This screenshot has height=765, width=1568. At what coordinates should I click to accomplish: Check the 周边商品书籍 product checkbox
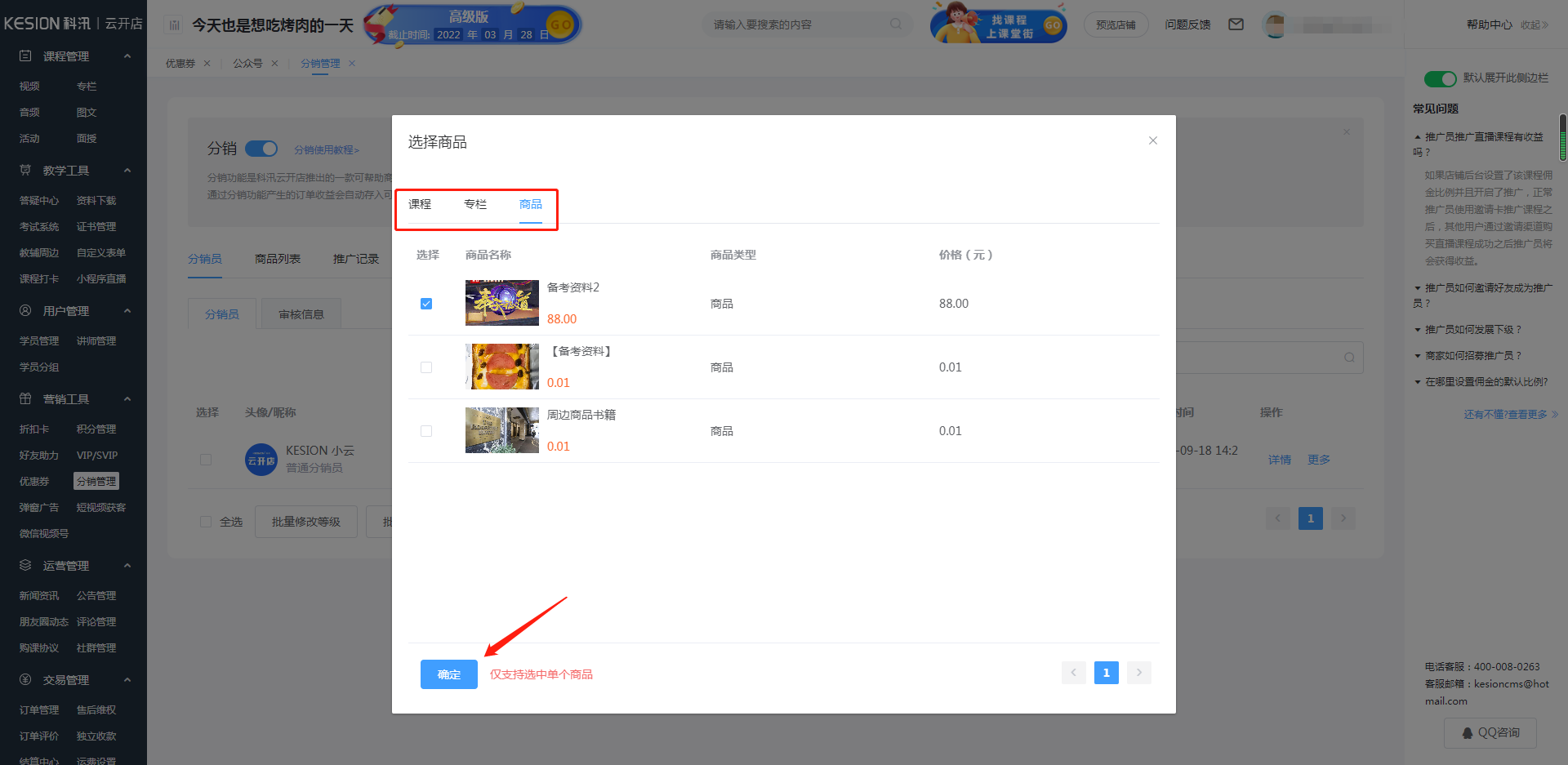pyautogui.click(x=426, y=431)
